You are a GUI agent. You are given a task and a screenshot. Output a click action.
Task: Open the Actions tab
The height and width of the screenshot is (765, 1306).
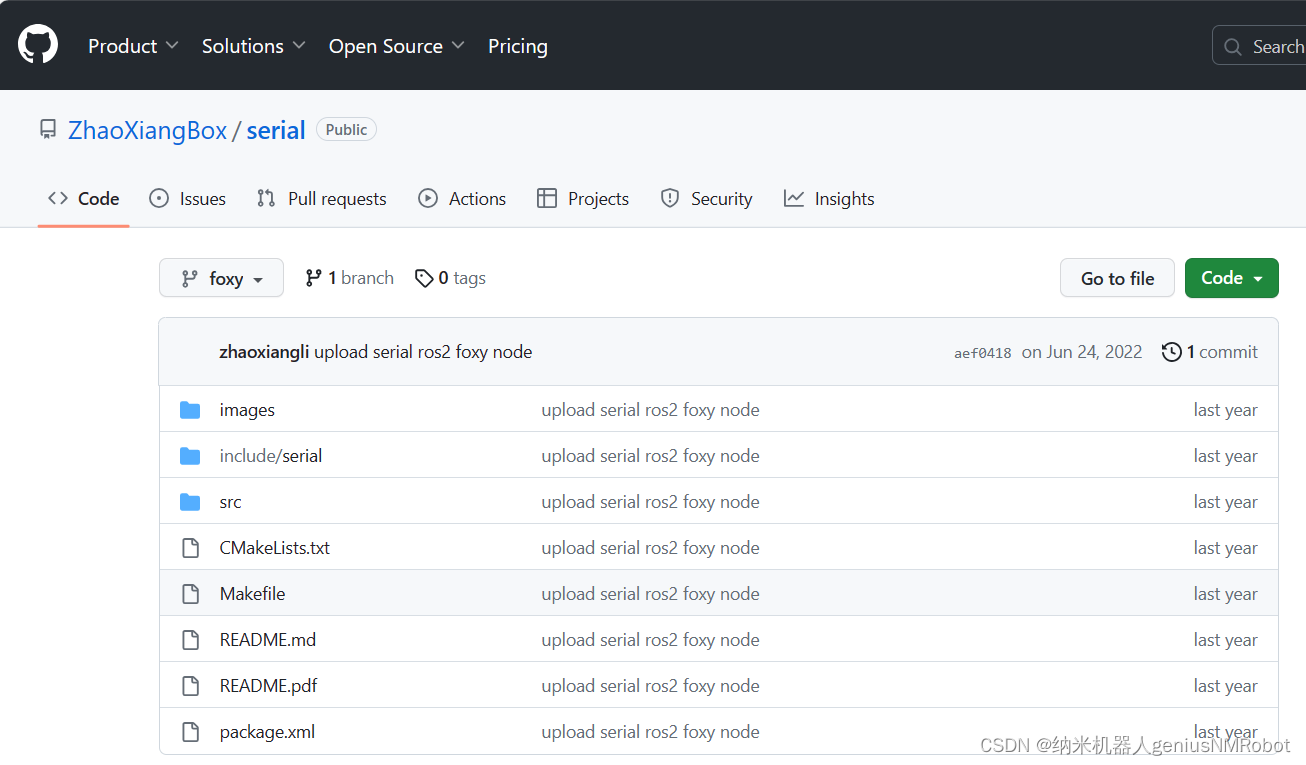pos(462,199)
